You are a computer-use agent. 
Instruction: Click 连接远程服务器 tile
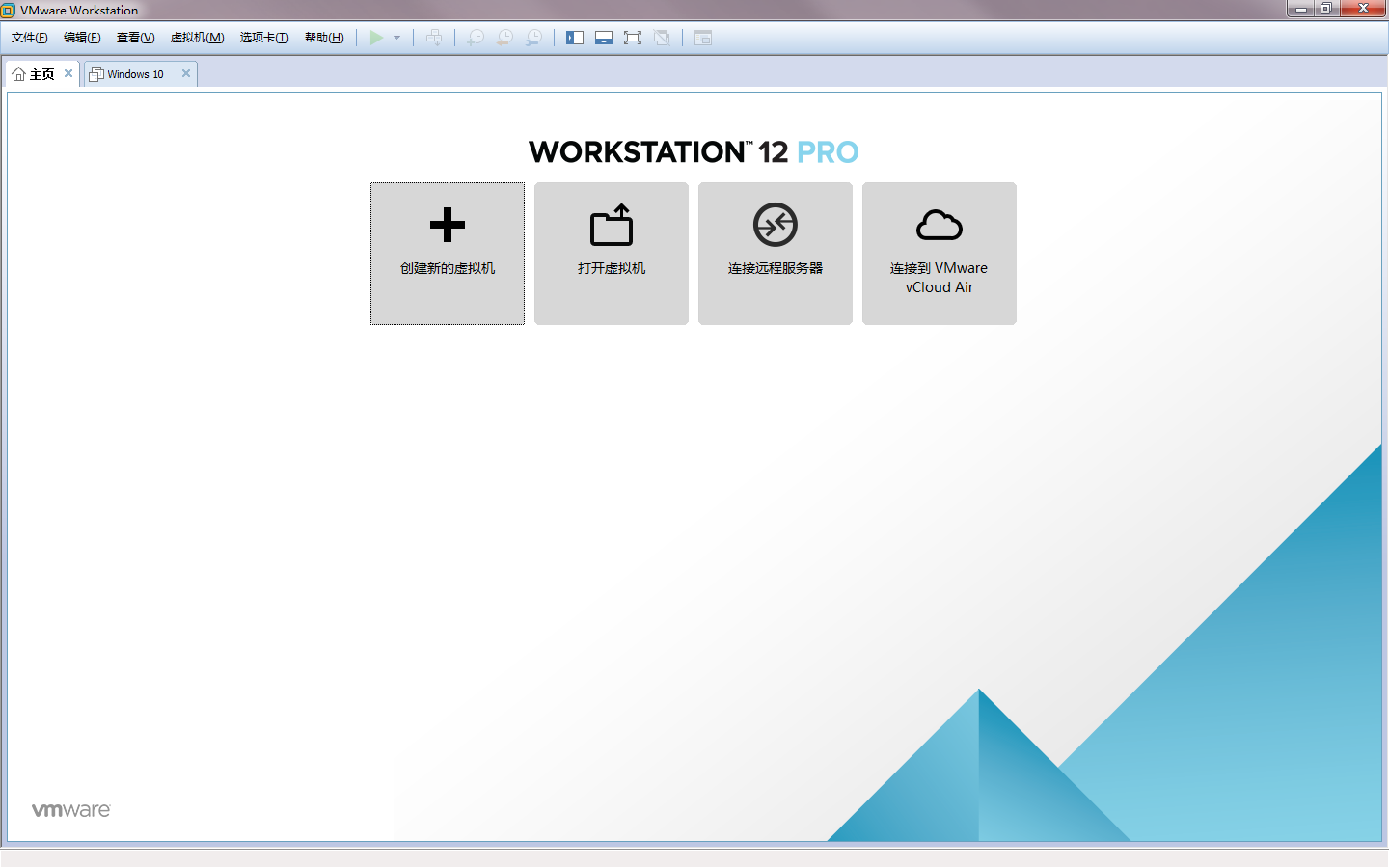point(776,254)
